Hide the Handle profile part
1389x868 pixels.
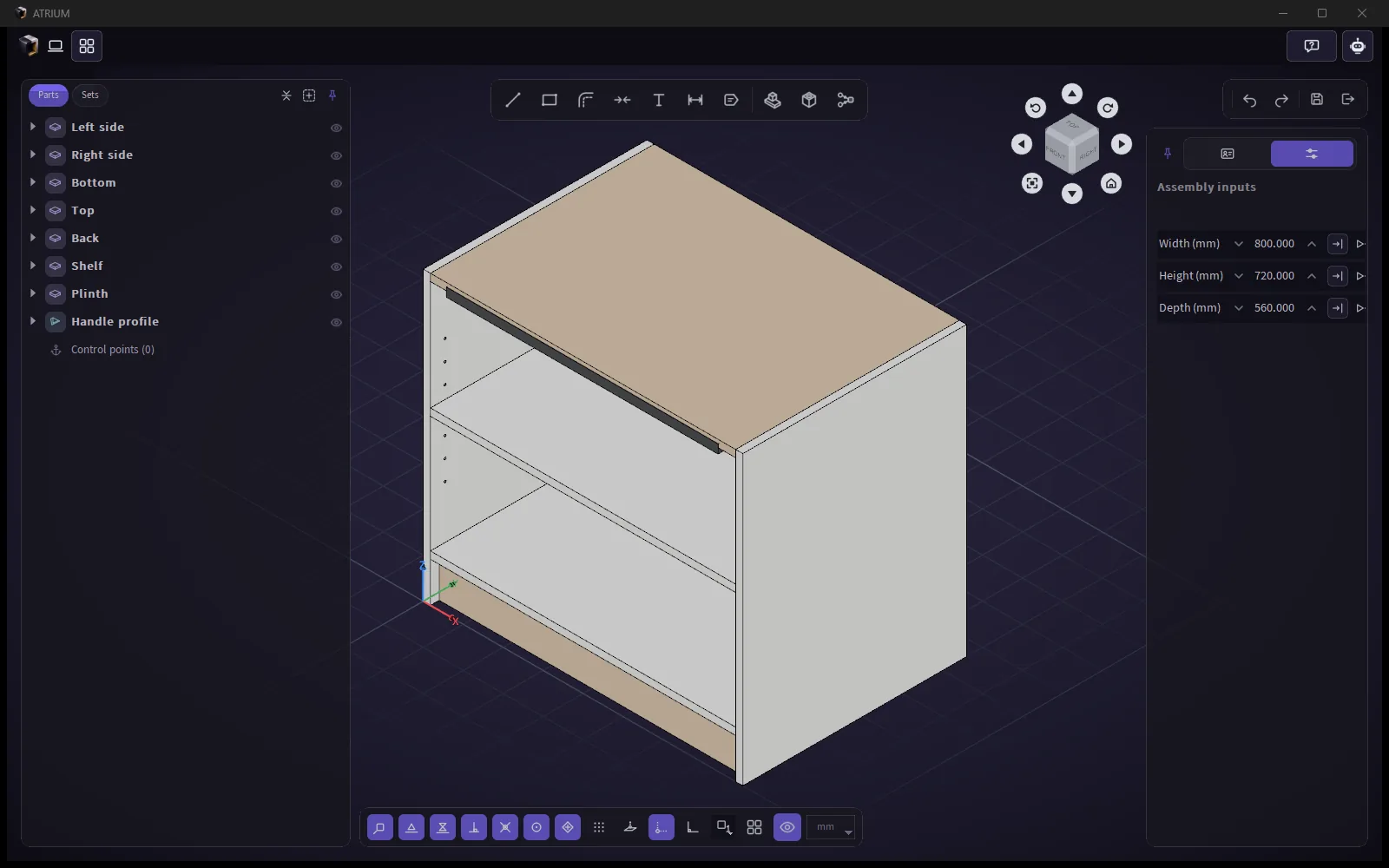point(336,322)
